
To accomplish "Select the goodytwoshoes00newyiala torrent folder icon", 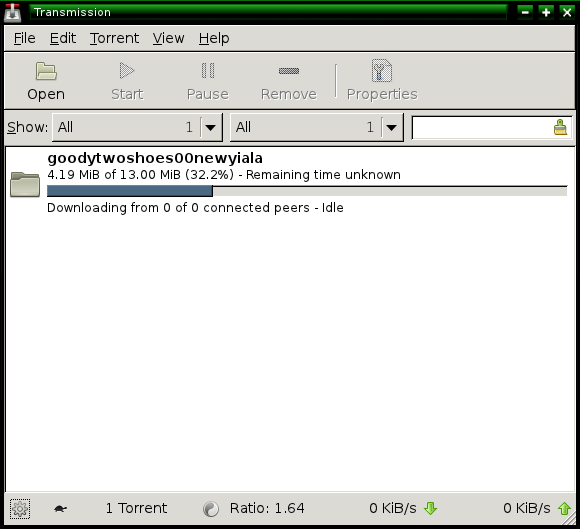I will click(x=25, y=184).
